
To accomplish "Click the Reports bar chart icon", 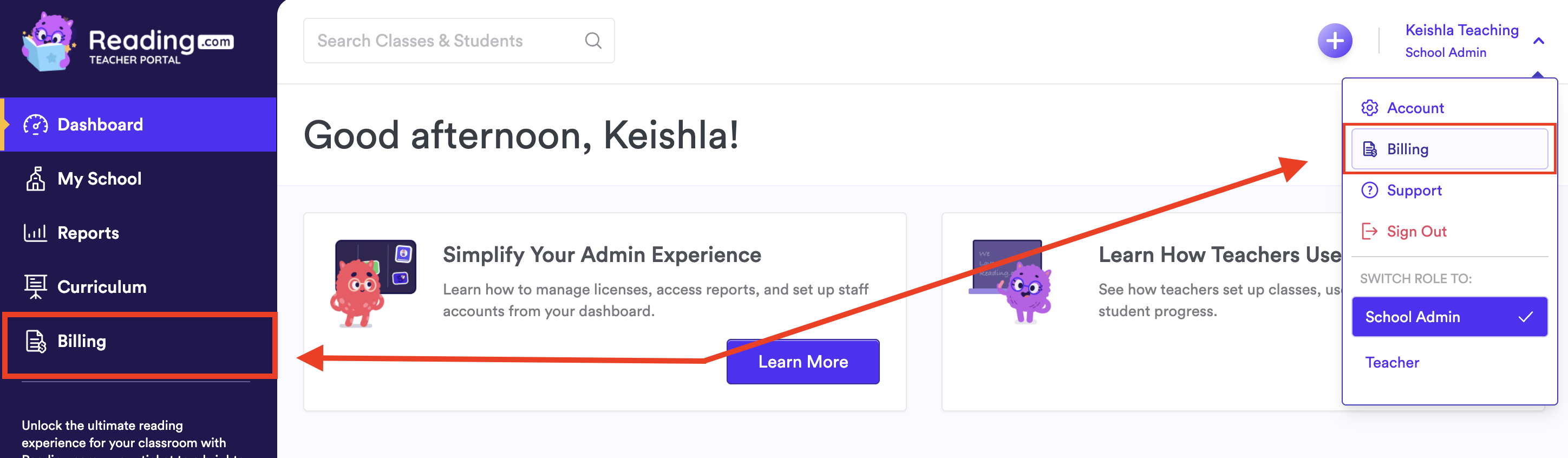I will 35,232.
